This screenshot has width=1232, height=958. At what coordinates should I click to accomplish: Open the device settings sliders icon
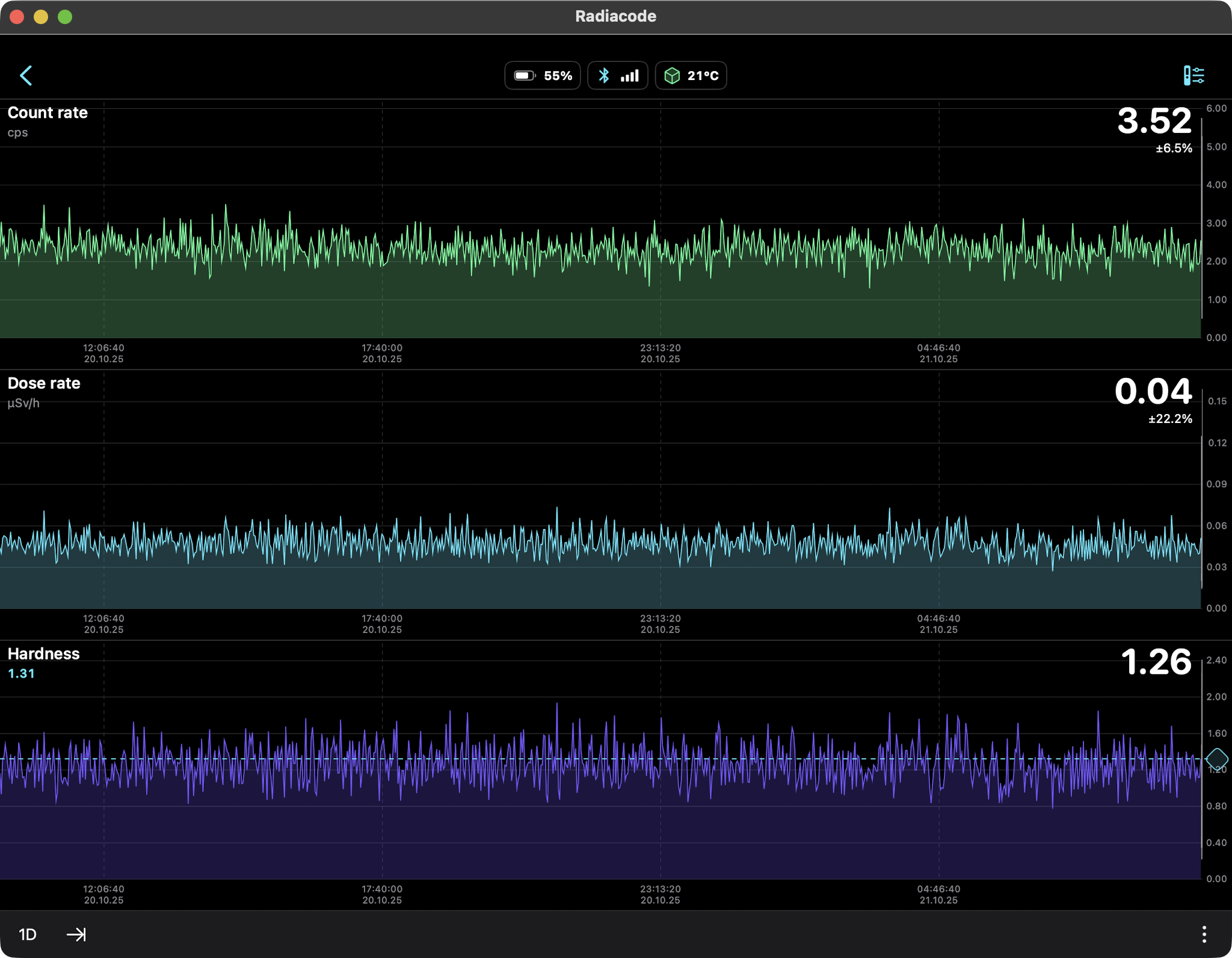[x=1193, y=76]
